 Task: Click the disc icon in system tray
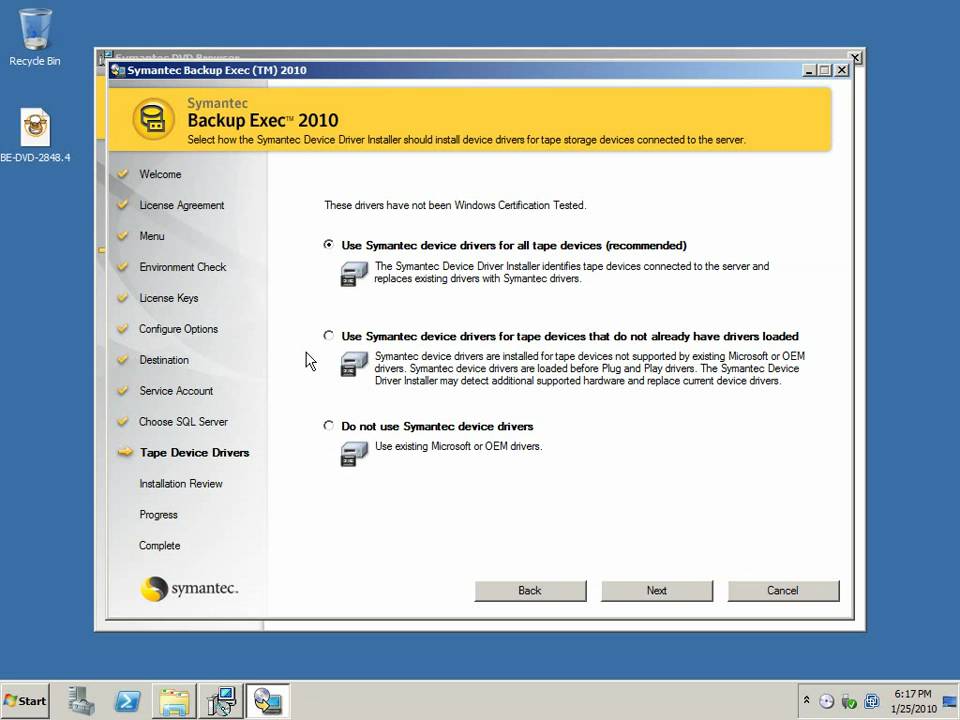[827, 702]
